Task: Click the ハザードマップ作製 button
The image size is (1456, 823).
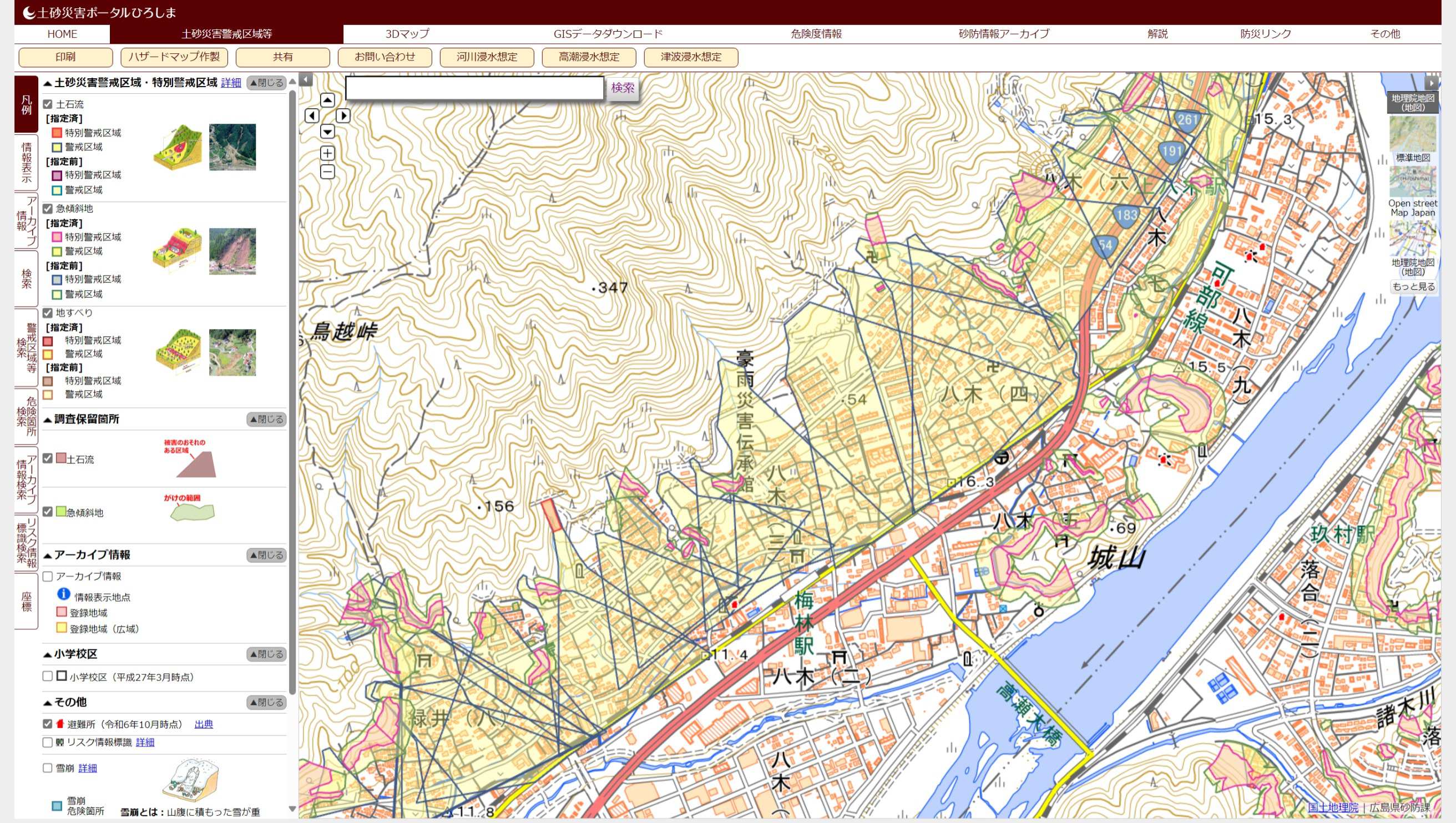Action: pyautogui.click(x=174, y=57)
